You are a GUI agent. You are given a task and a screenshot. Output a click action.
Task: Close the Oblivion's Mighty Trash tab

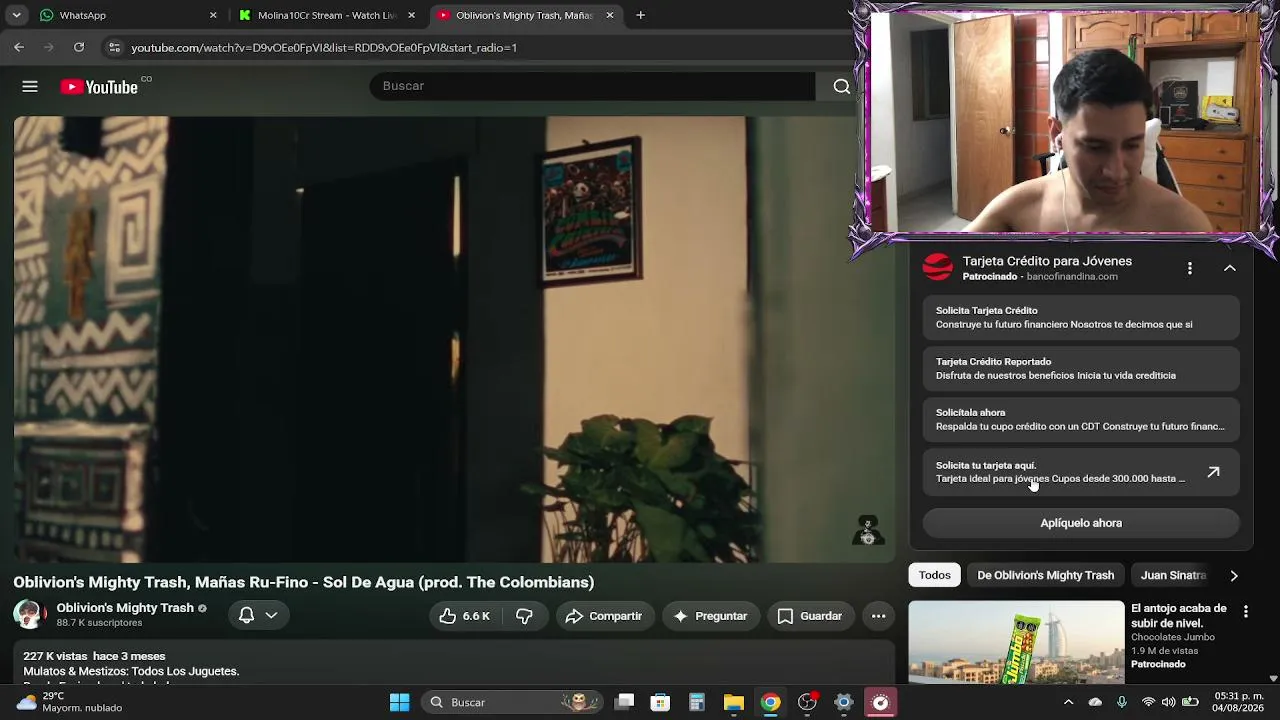tap(609, 15)
